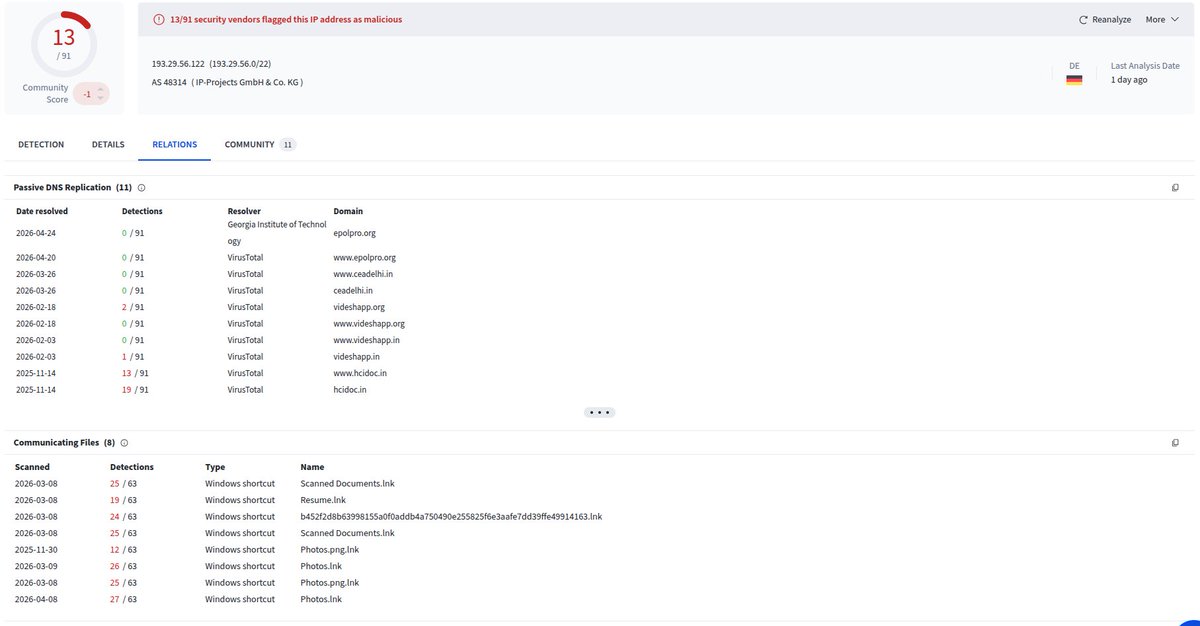Click the Type column header
This screenshot has height=626, width=1200.
[215, 467]
